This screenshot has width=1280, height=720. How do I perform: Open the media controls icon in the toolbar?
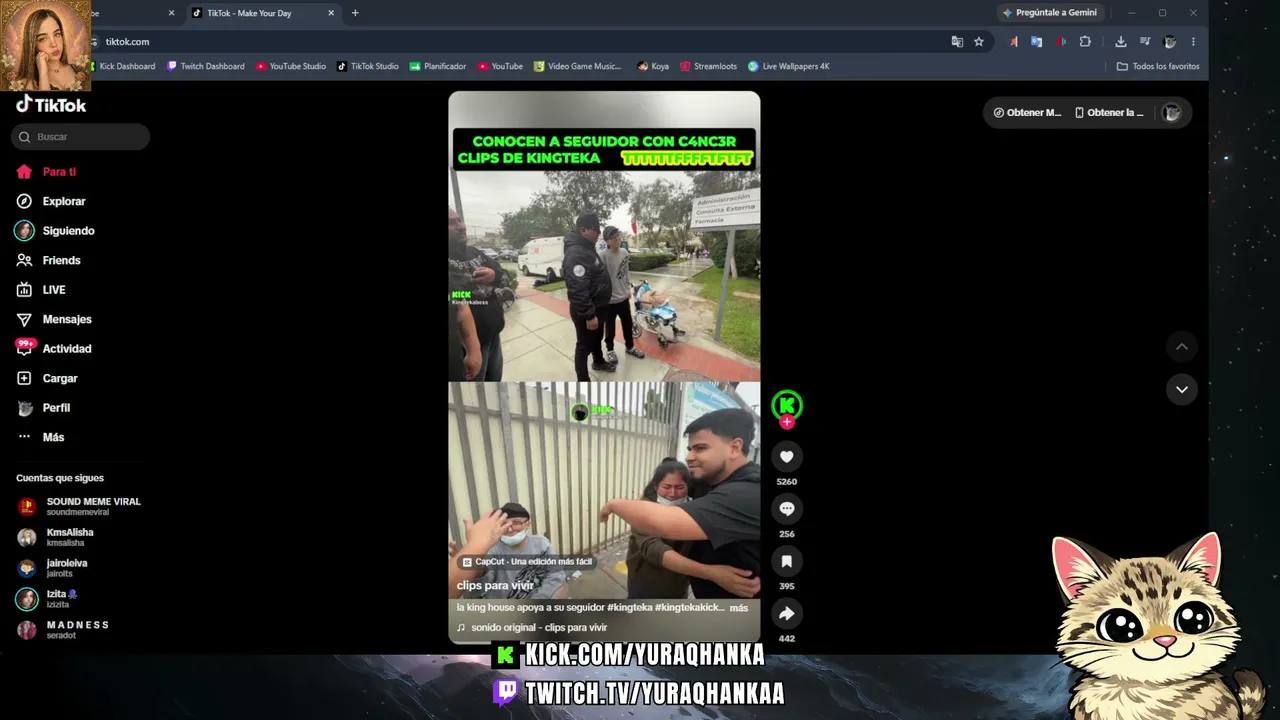pos(1145,42)
